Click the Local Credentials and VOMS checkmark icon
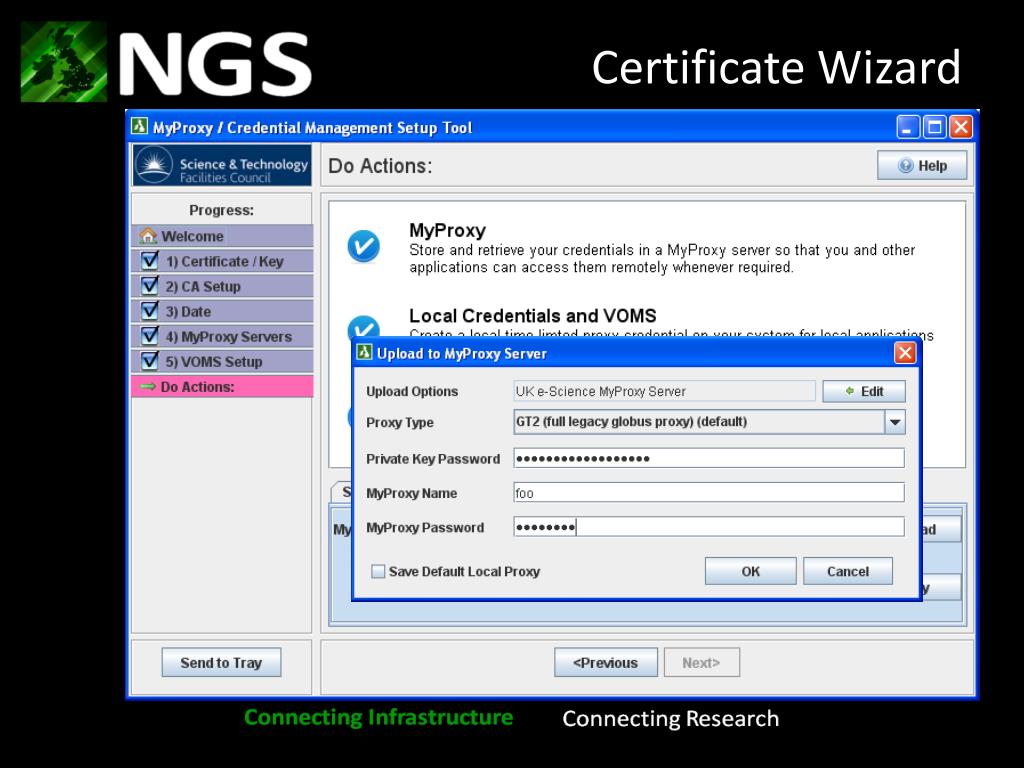The image size is (1024, 768). [364, 327]
